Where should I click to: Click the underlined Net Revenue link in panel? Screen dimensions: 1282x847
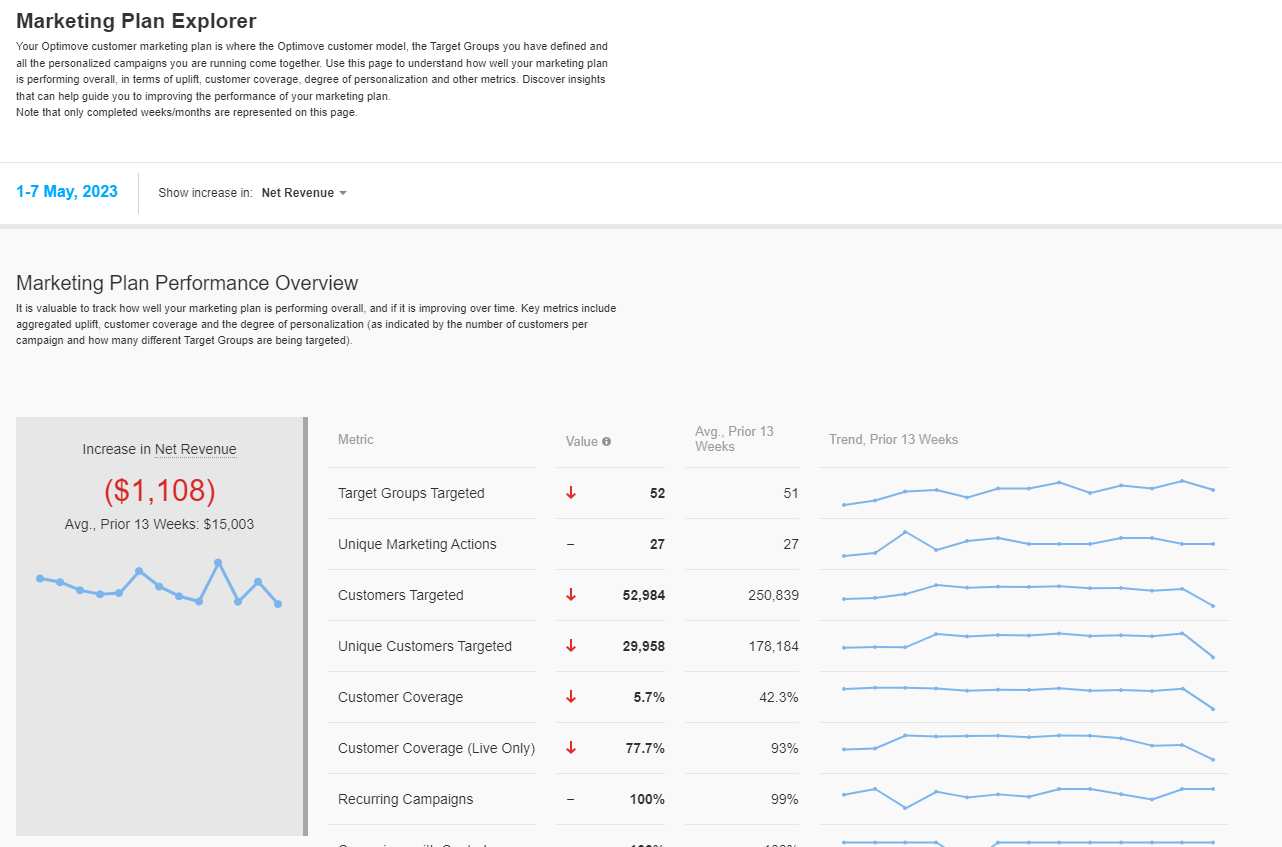[x=196, y=449]
